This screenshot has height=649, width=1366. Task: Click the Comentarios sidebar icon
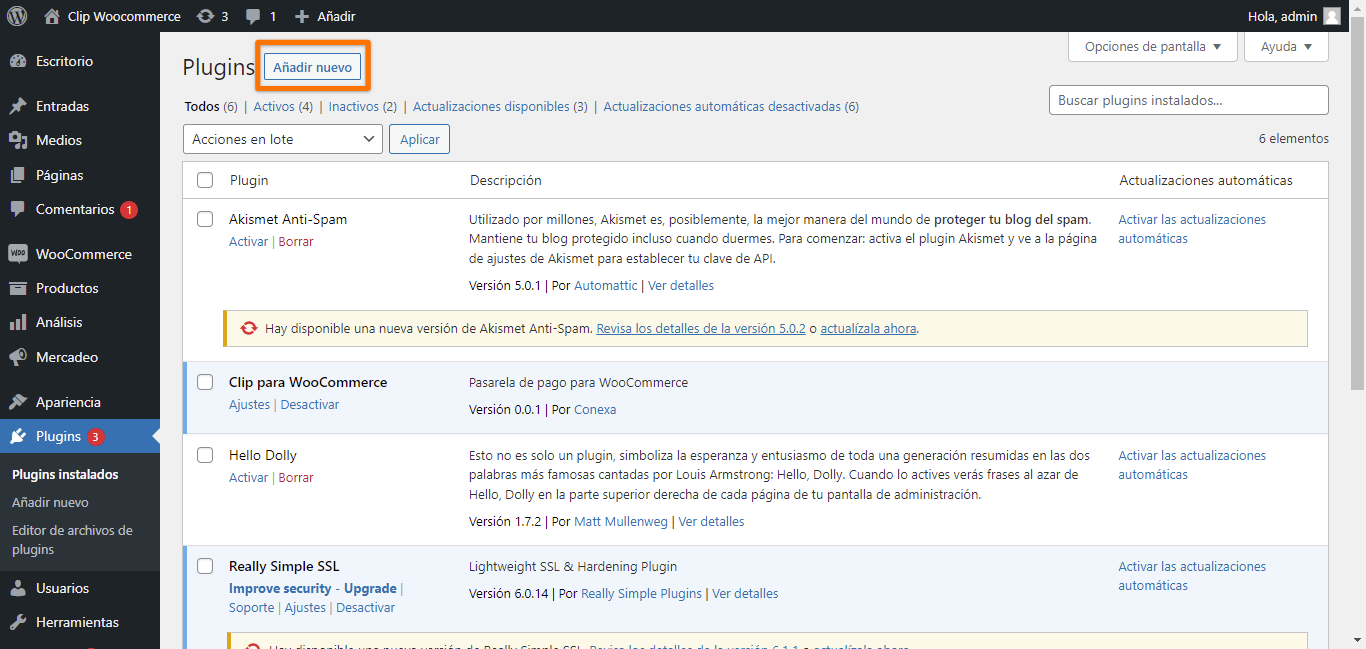tap(18, 209)
